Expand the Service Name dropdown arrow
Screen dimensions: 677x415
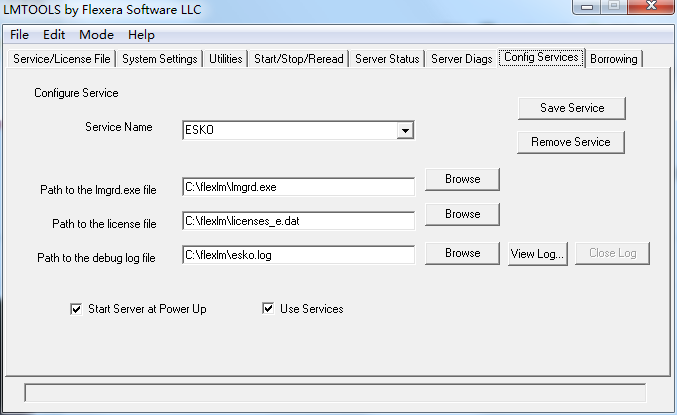coord(404,130)
